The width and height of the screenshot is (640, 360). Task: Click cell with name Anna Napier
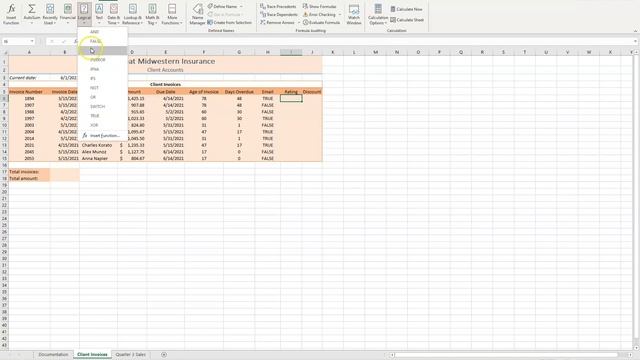pyautogui.click(x=98, y=158)
